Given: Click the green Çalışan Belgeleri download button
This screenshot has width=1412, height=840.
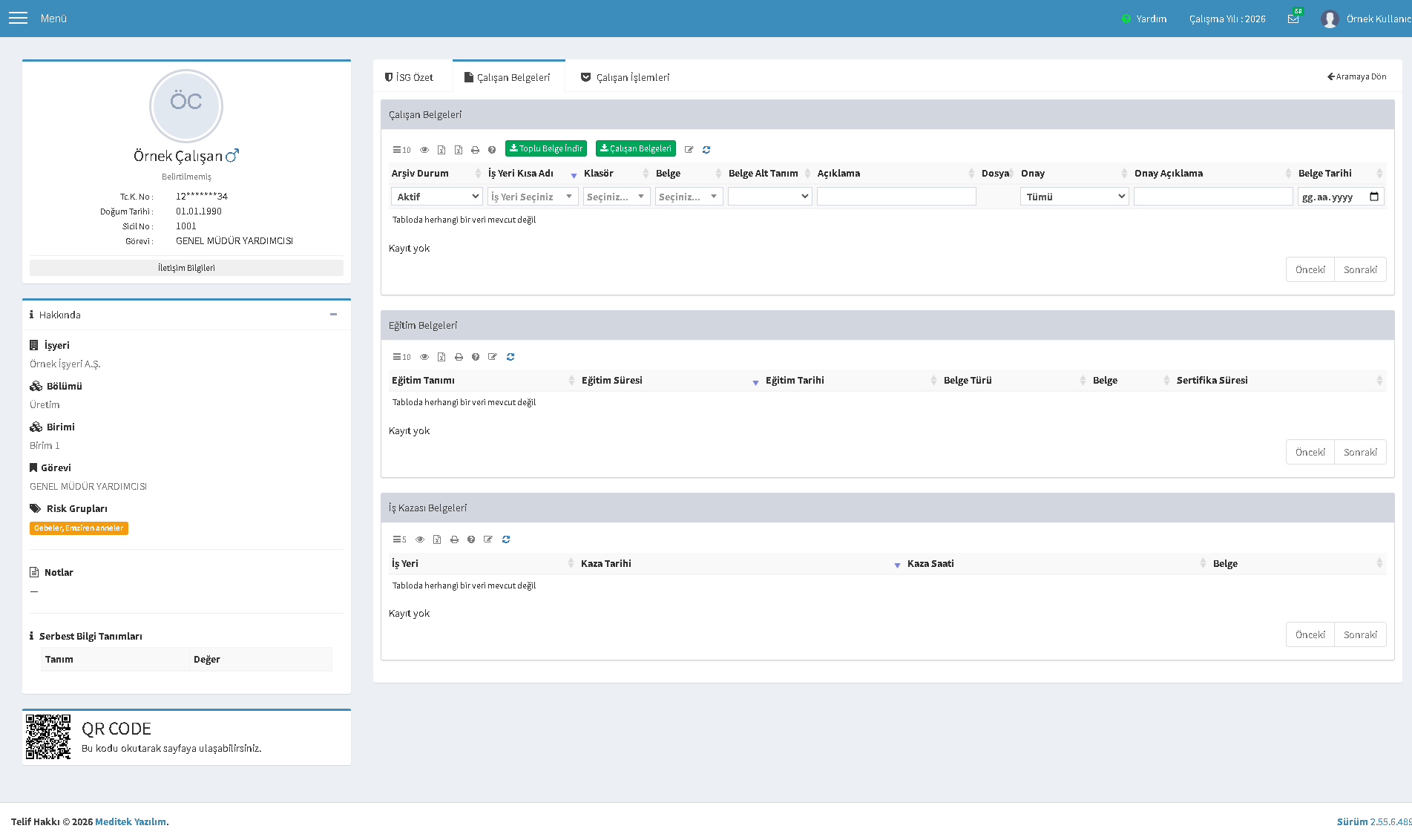Looking at the screenshot, I should [636, 148].
